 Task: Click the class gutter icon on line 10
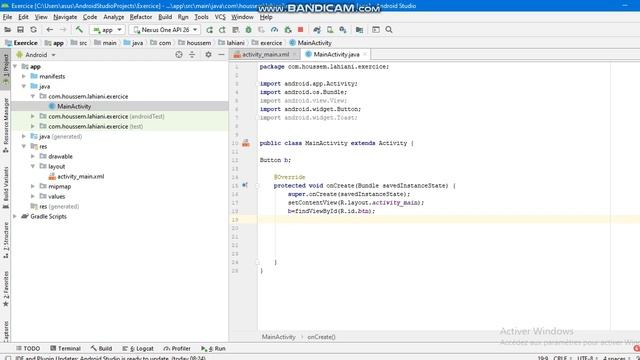(x=246, y=143)
